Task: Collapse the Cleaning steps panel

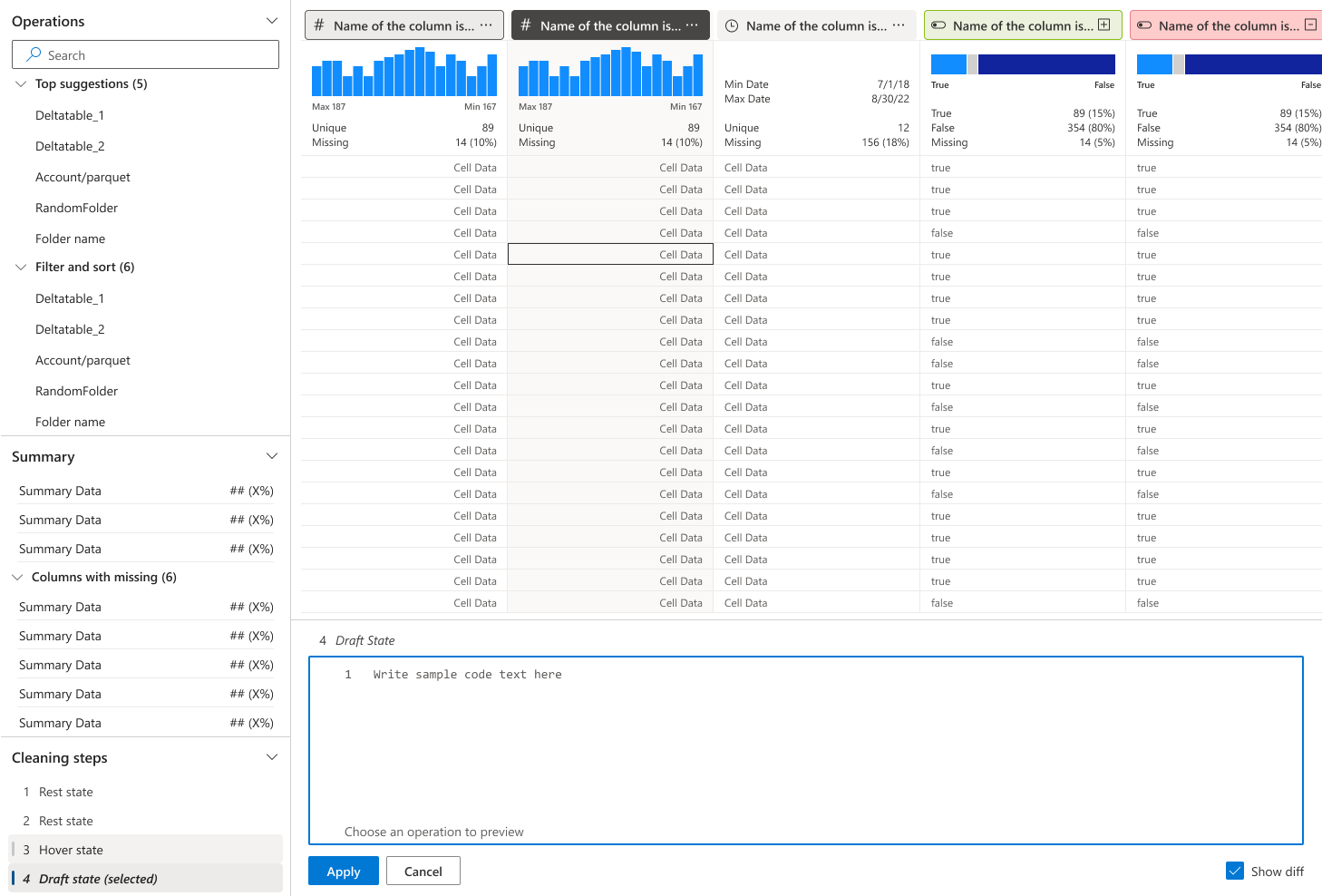Action: point(271,757)
